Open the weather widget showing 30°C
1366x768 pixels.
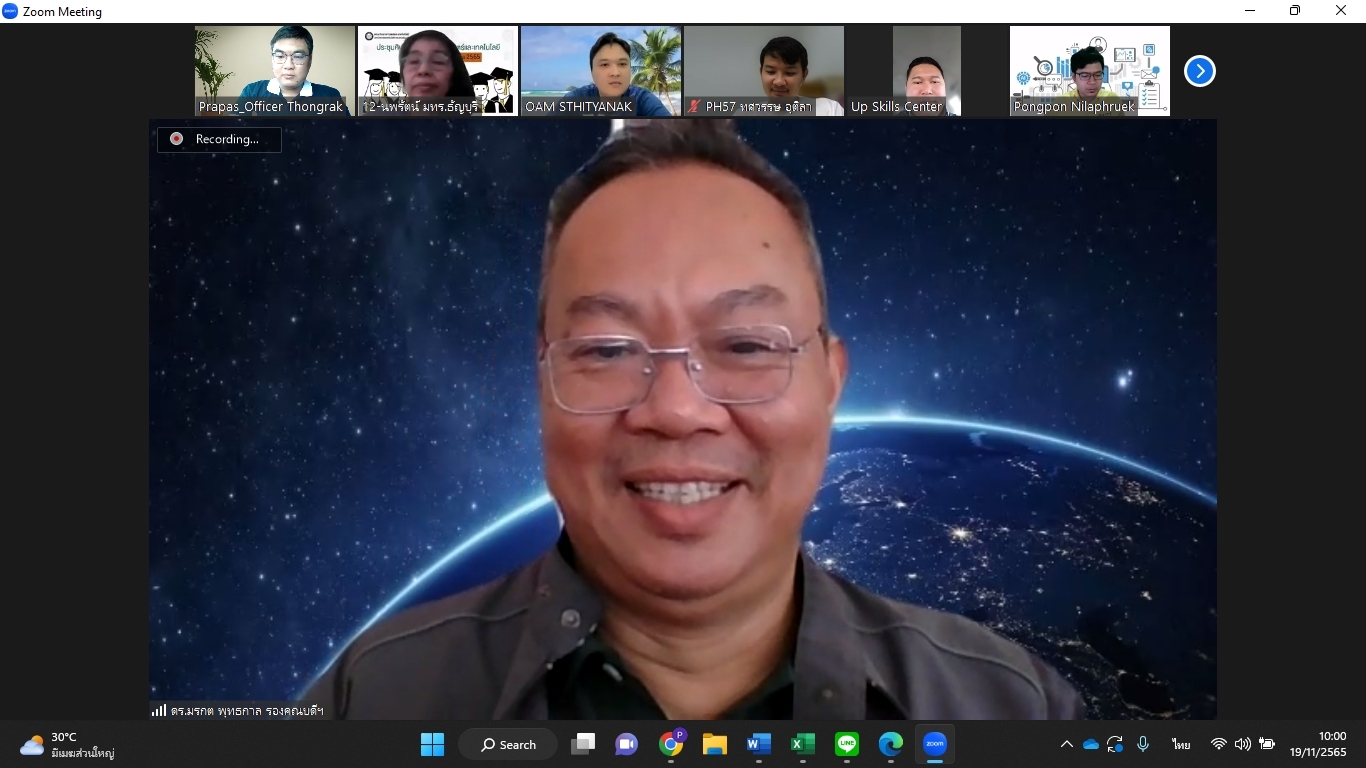[67, 745]
